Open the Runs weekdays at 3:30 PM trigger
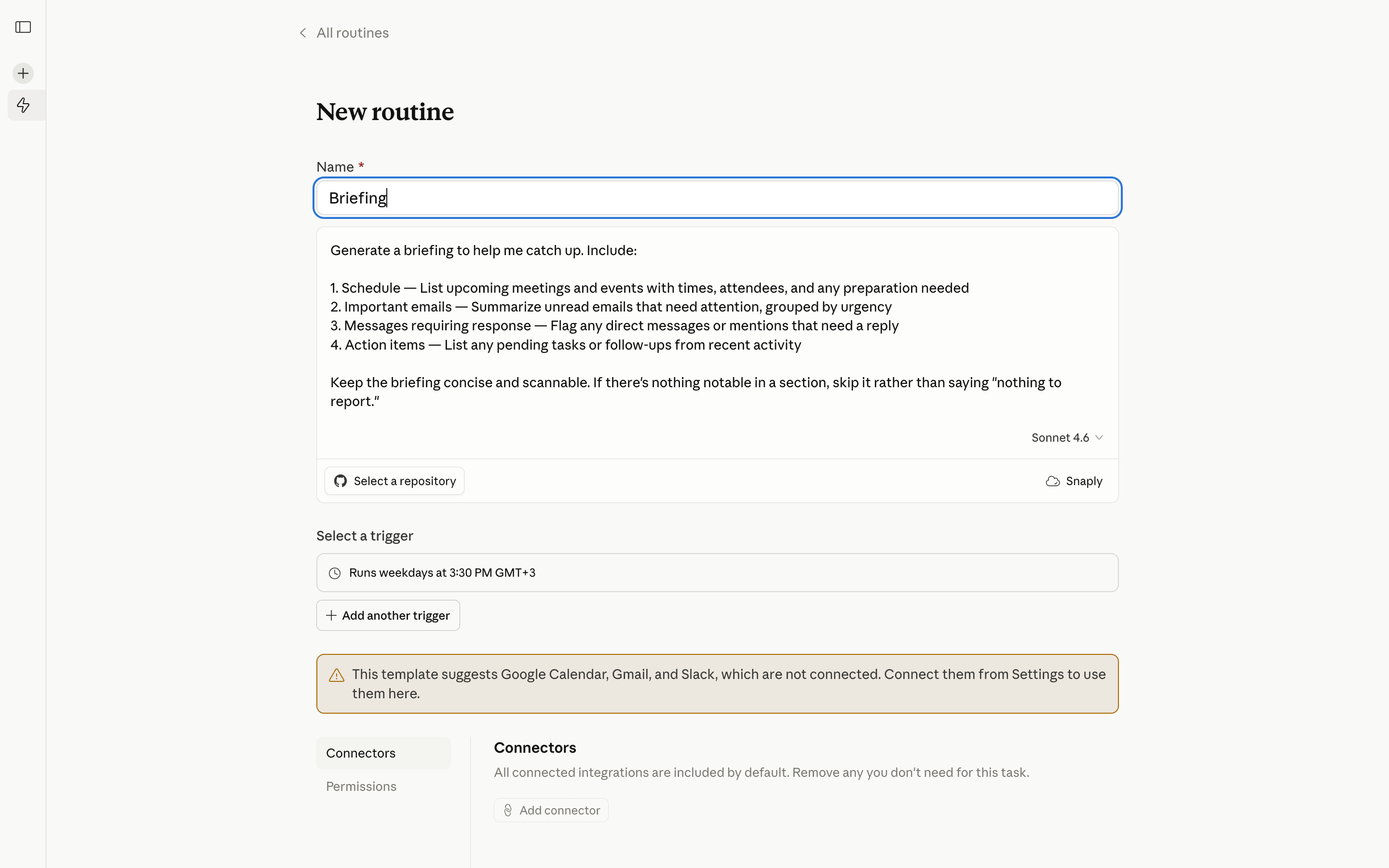Image resolution: width=1389 pixels, height=868 pixels. click(x=718, y=573)
